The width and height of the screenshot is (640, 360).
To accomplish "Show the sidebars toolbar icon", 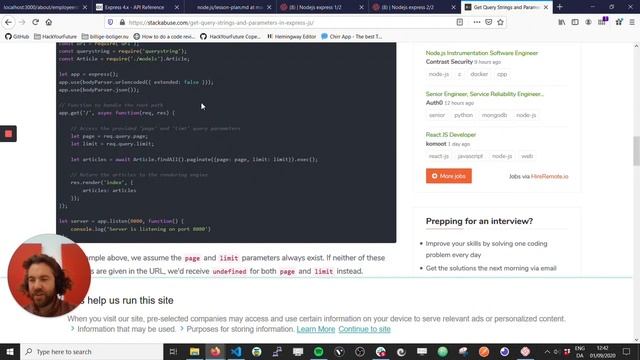I will click(575, 22).
